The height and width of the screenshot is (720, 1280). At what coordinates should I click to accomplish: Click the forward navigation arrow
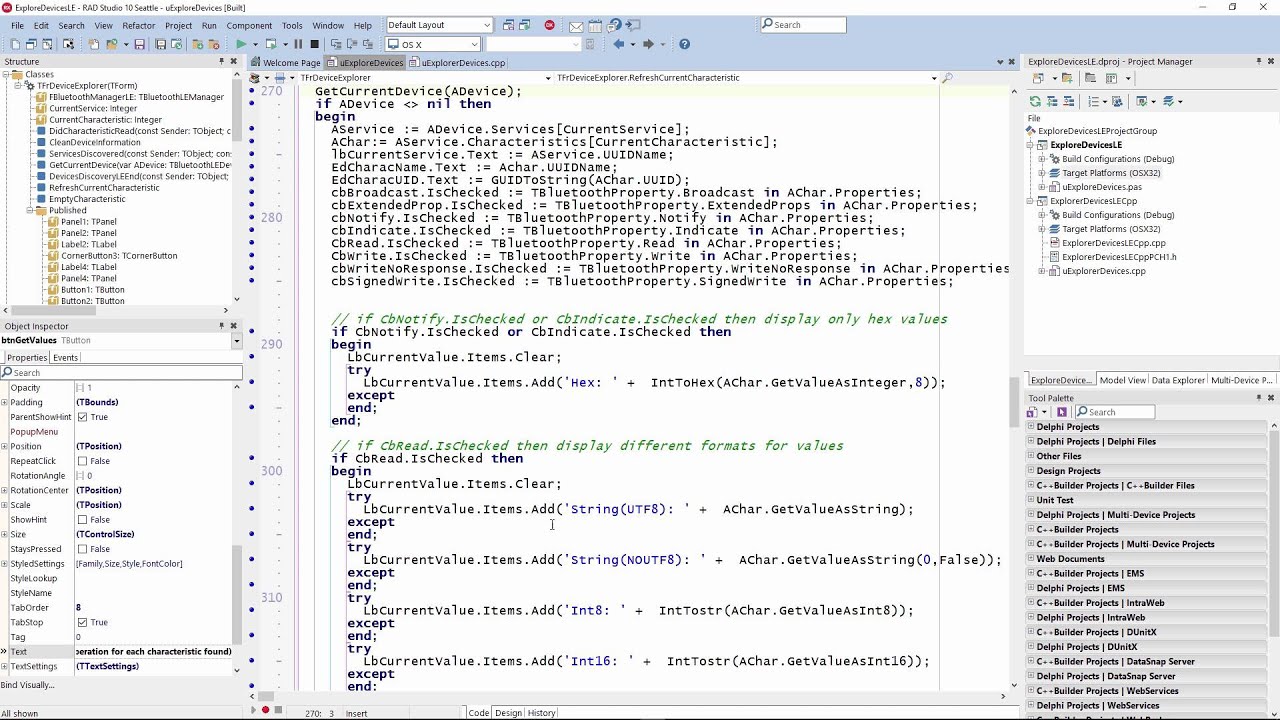[648, 44]
